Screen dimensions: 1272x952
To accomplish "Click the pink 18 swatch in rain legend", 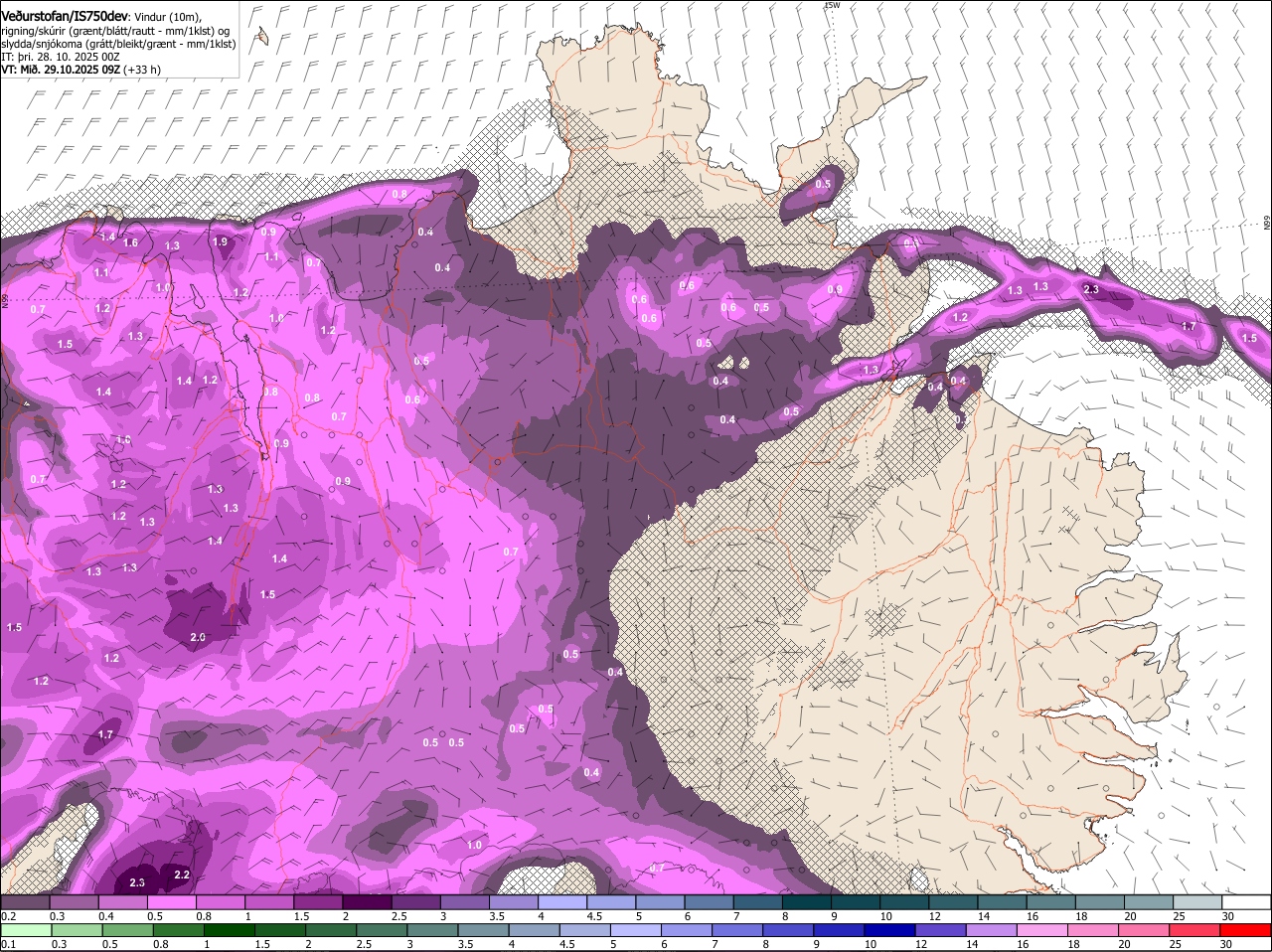I will (x=1093, y=930).
